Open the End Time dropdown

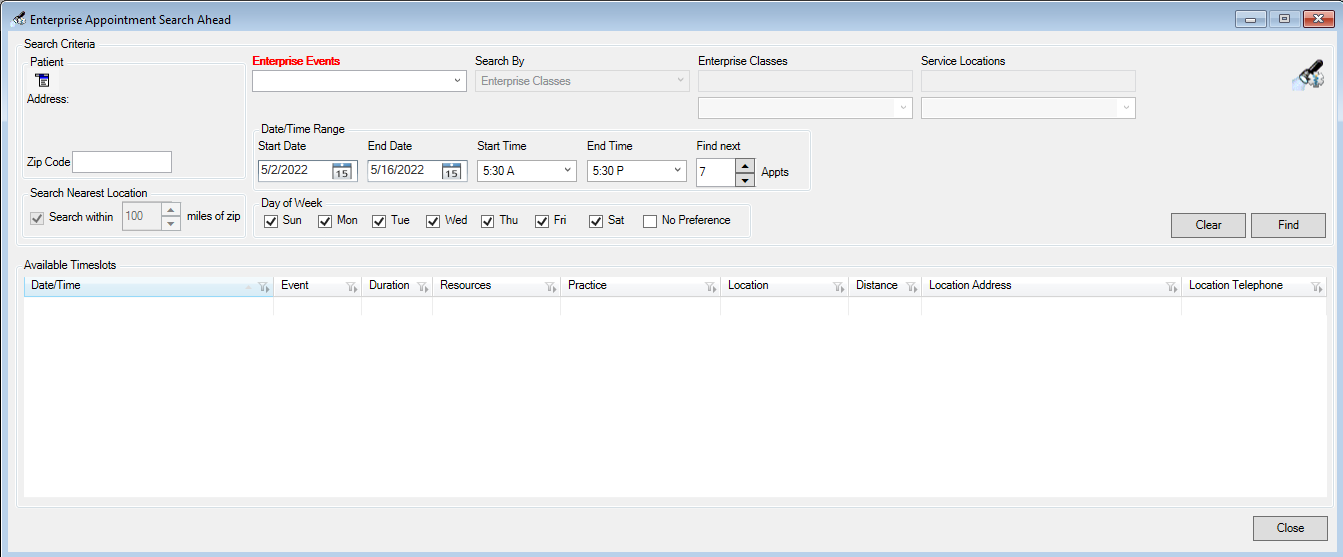pyautogui.click(x=677, y=171)
